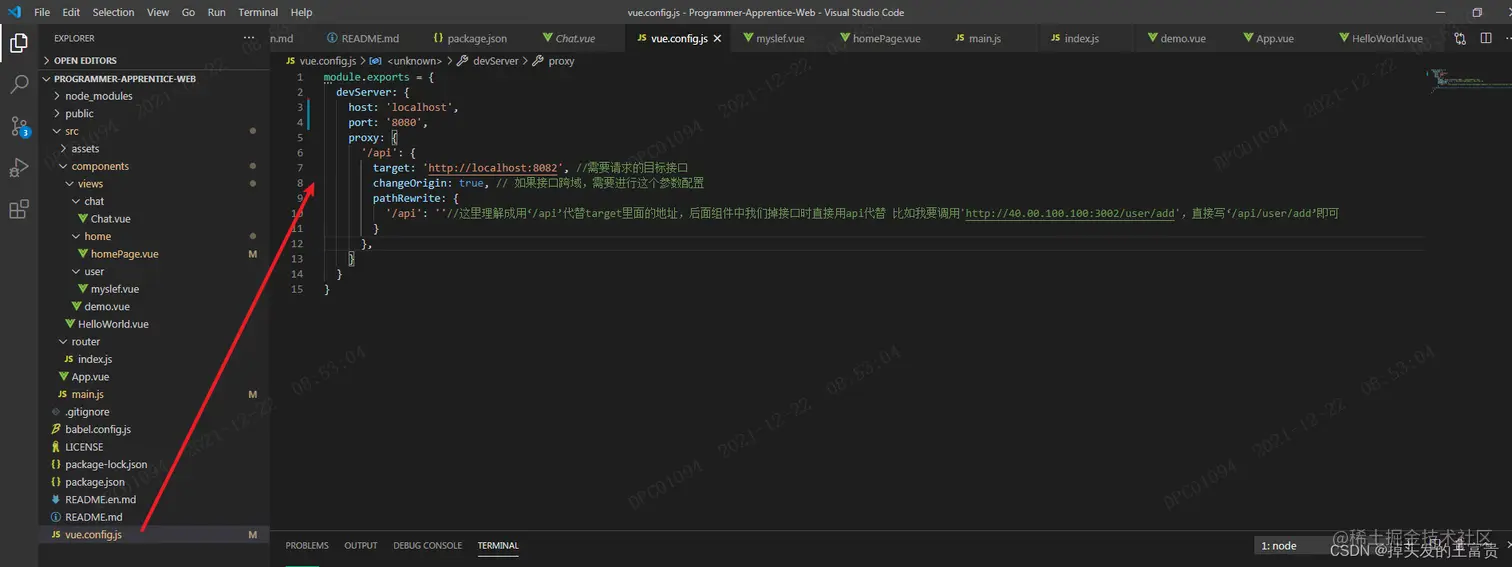Screen dimensions: 1512x567
Task: Open Explorer more actions ellipsis
Action: [x=249, y=38]
